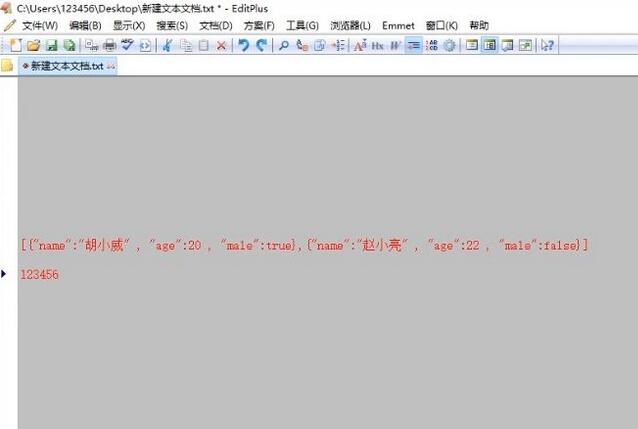Switch to the 新建文本文档.txt document tab

tap(67, 66)
